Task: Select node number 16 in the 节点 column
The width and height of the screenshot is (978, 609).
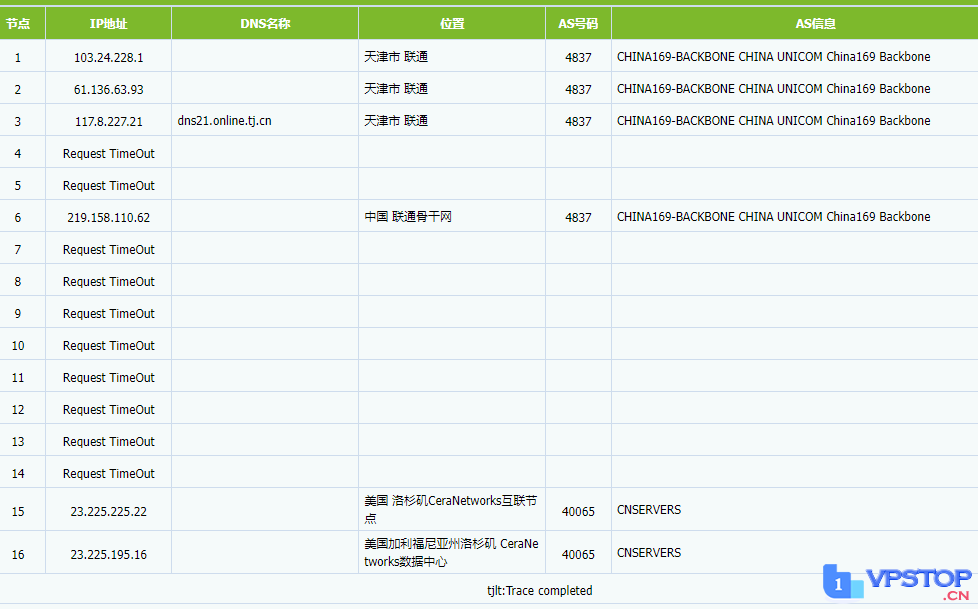Action: pyautogui.click(x=17, y=554)
